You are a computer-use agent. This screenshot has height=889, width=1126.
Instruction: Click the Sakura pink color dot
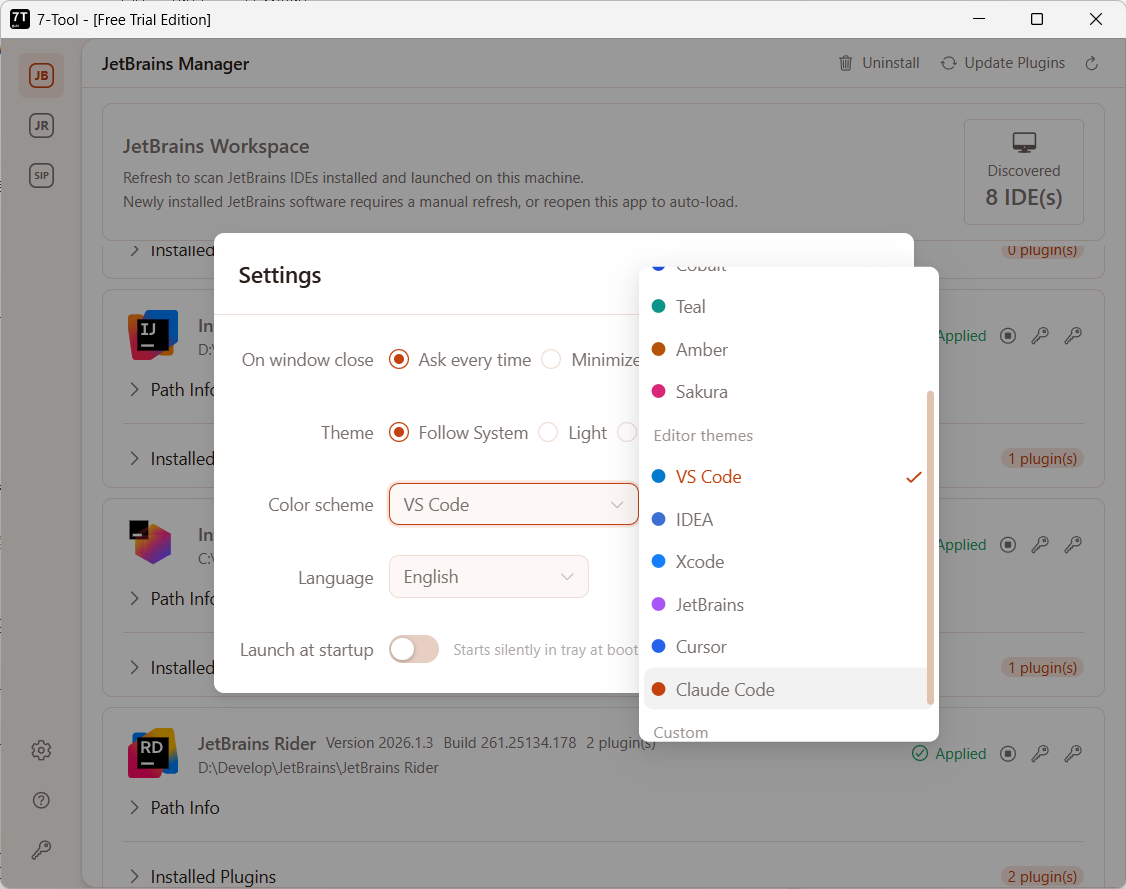[658, 391]
